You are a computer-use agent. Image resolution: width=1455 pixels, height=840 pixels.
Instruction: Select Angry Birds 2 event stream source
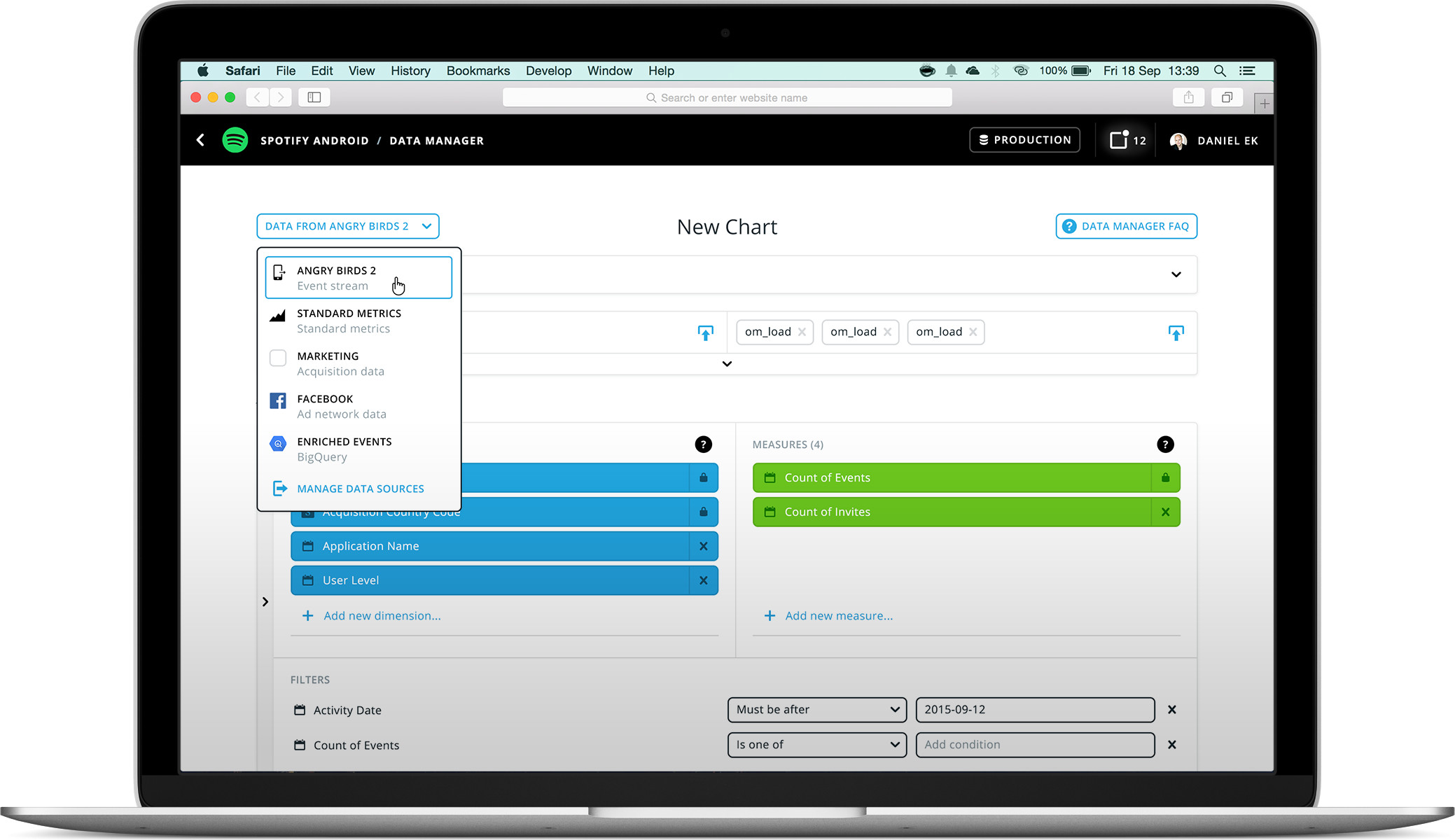click(x=358, y=278)
